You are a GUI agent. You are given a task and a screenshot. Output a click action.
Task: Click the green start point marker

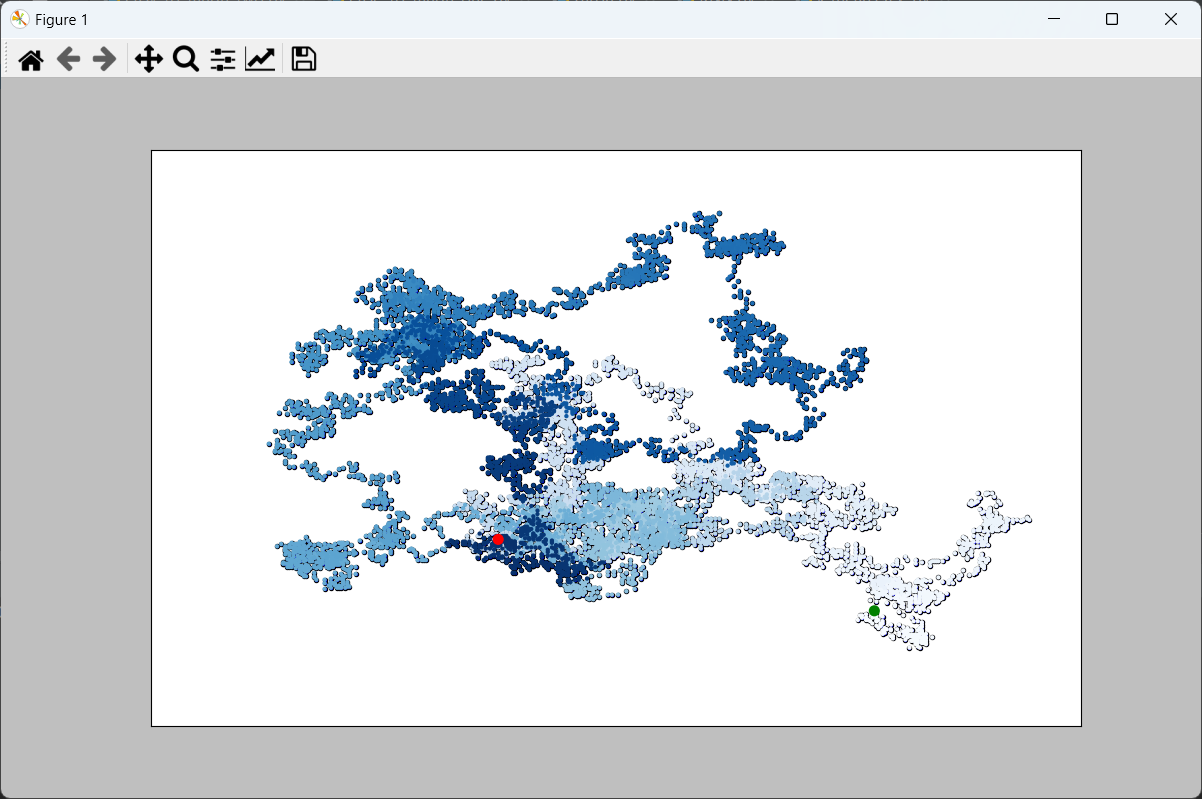pos(874,611)
